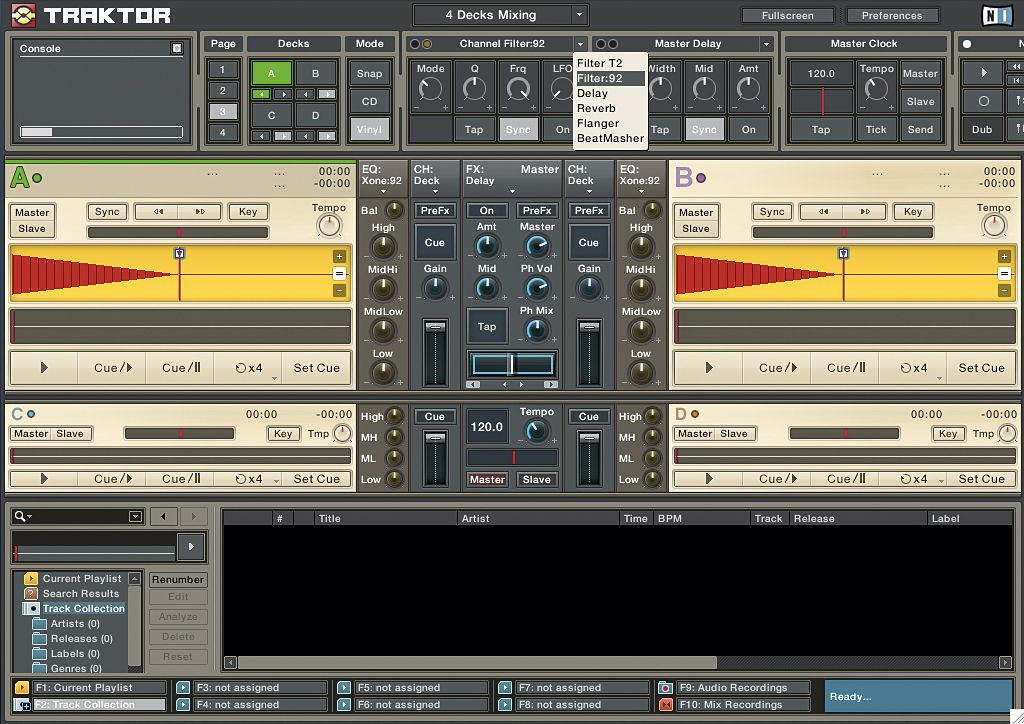Click the Preferences button
The image size is (1024, 724).
click(890, 15)
